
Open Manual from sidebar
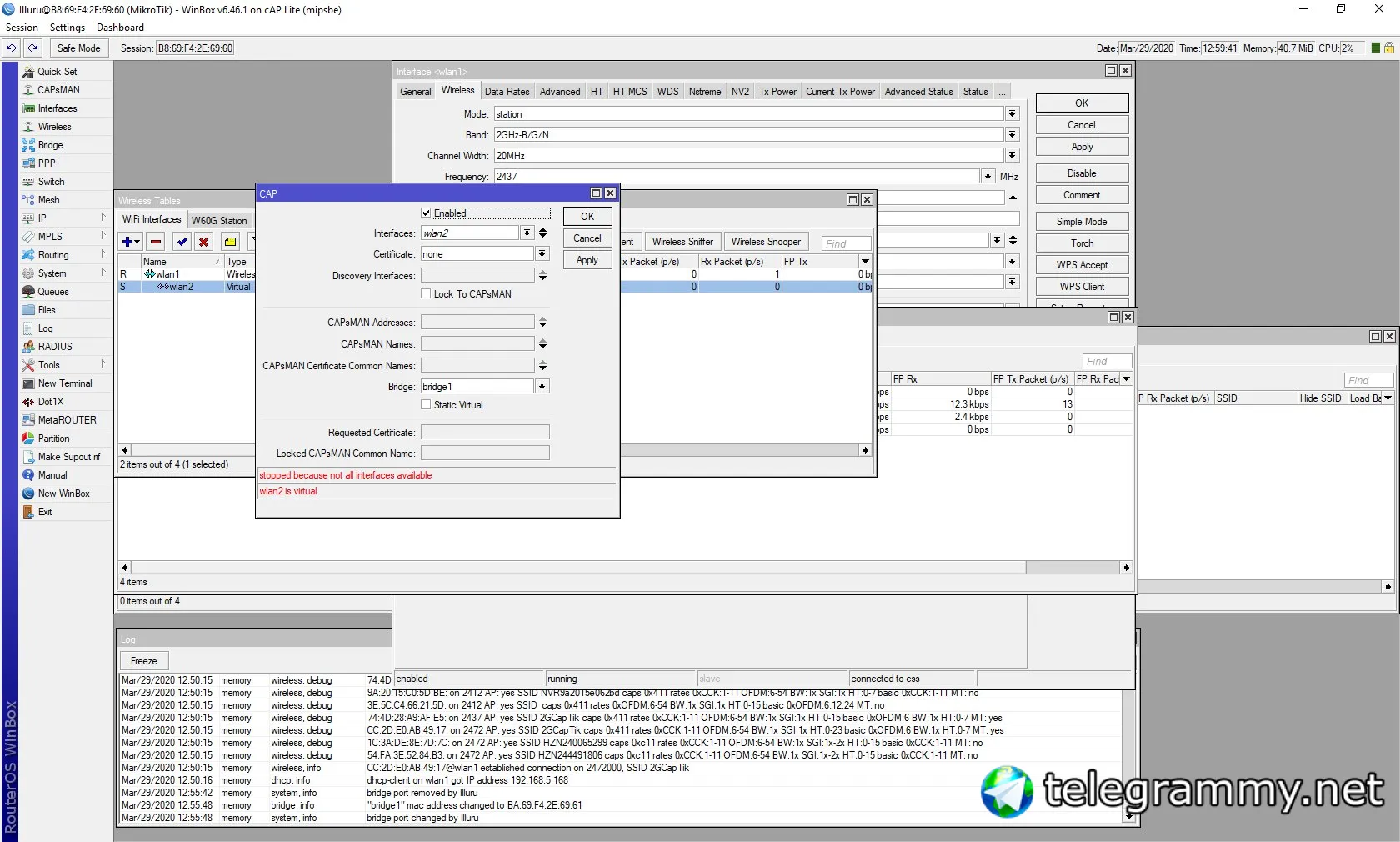point(52,475)
